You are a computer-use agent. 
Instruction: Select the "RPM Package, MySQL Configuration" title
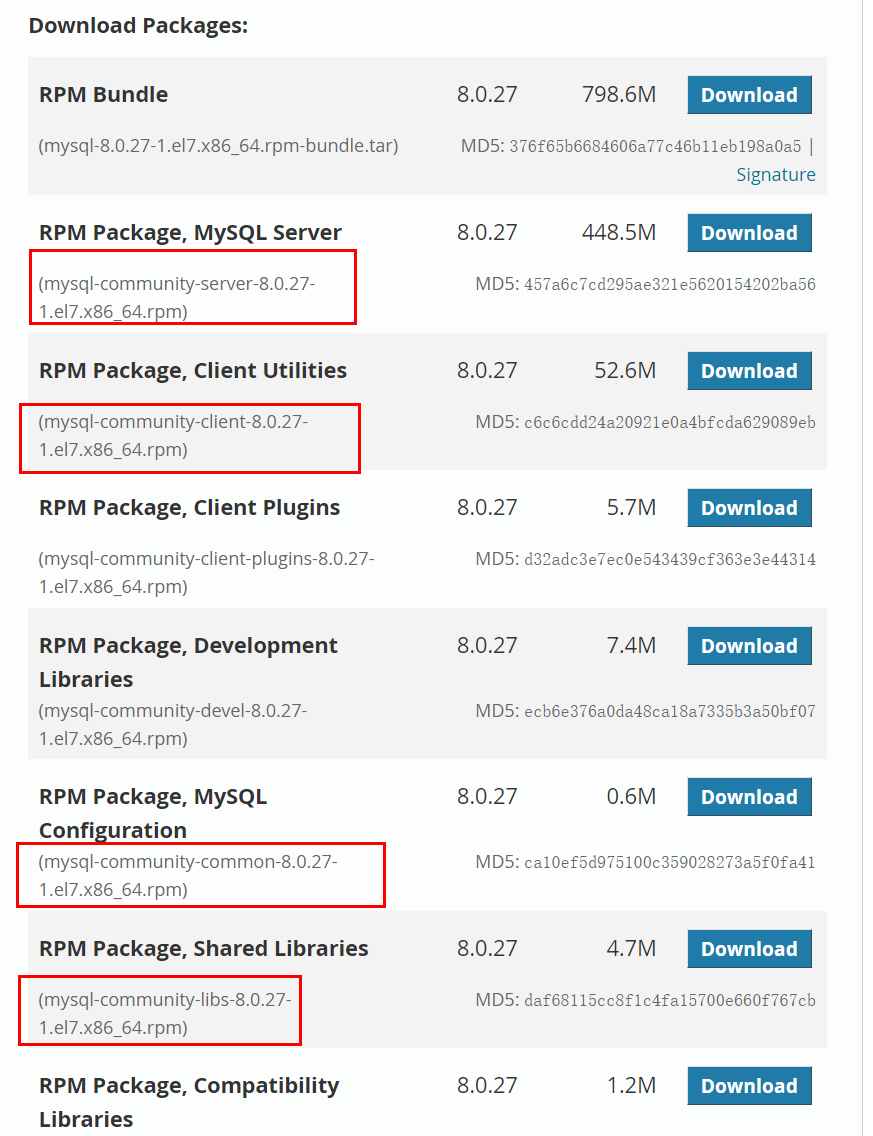[x=153, y=813]
